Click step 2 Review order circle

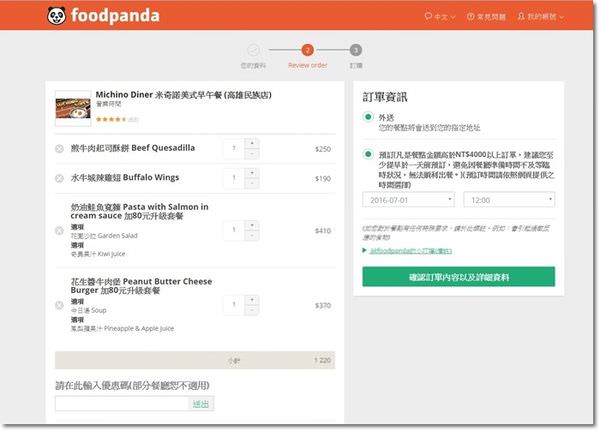click(x=307, y=50)
